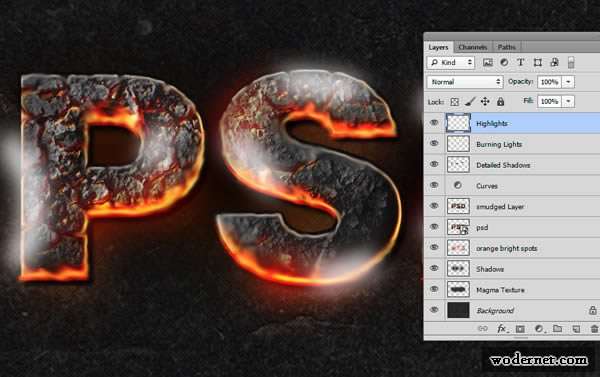600x377 pixels.
Task: Filter for adjustment layers icon
Action: pyautogui.click(x=504, y=62)
